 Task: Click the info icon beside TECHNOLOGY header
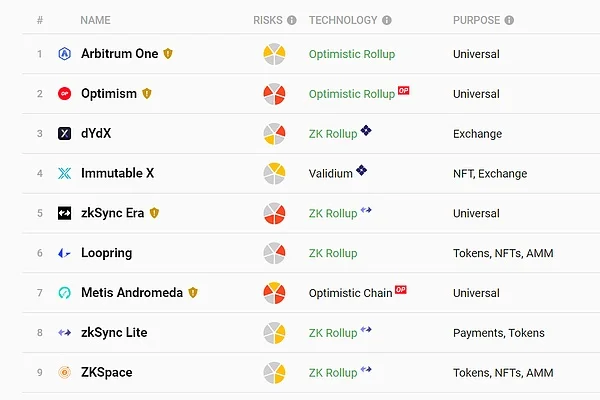tap(387, 20)
